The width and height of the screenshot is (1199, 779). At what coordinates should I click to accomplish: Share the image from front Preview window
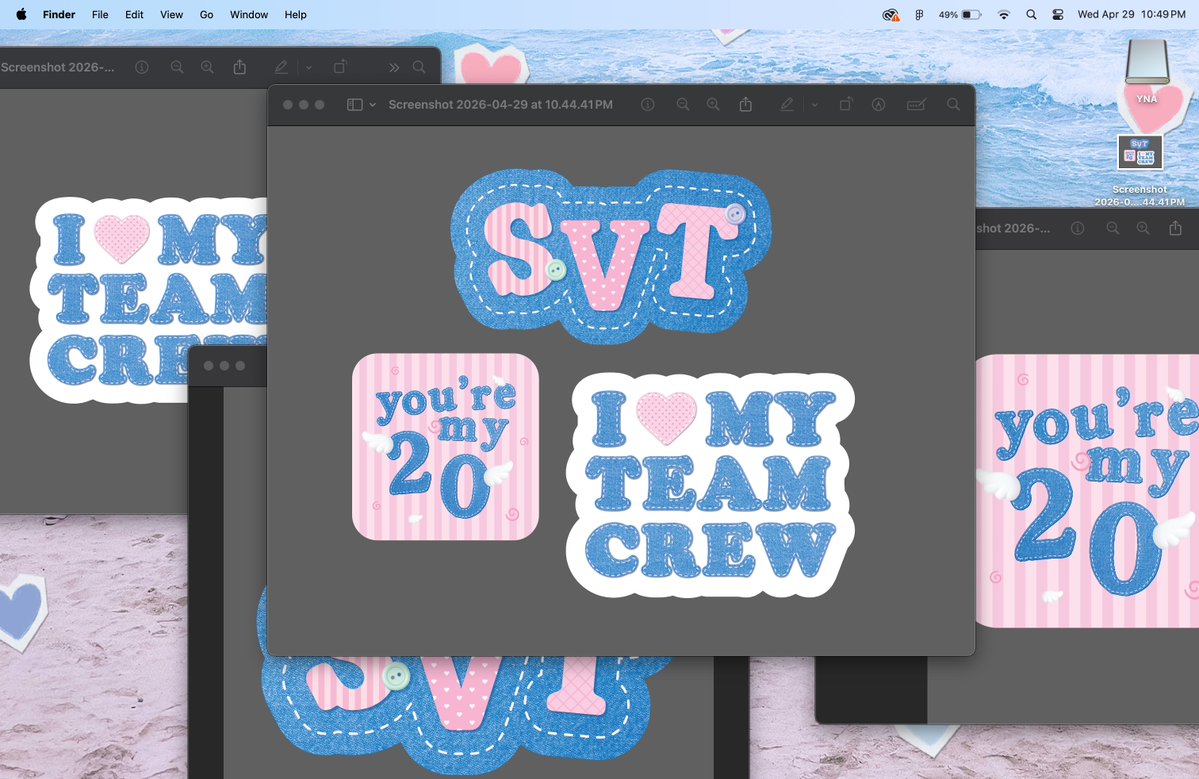(746, 105)
